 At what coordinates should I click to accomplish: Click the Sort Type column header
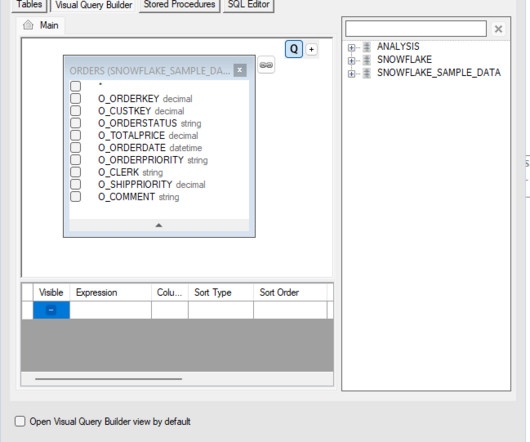[x=221, y=292]
